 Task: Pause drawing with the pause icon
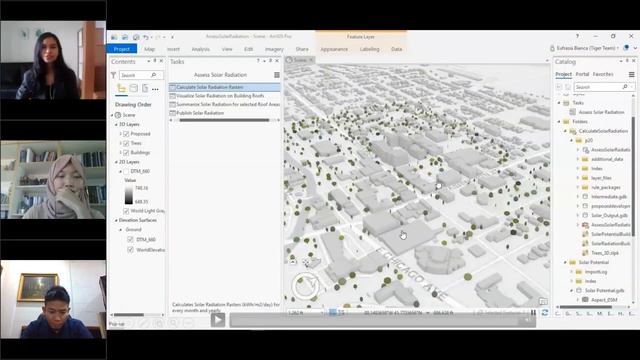(x=533, y=313)
